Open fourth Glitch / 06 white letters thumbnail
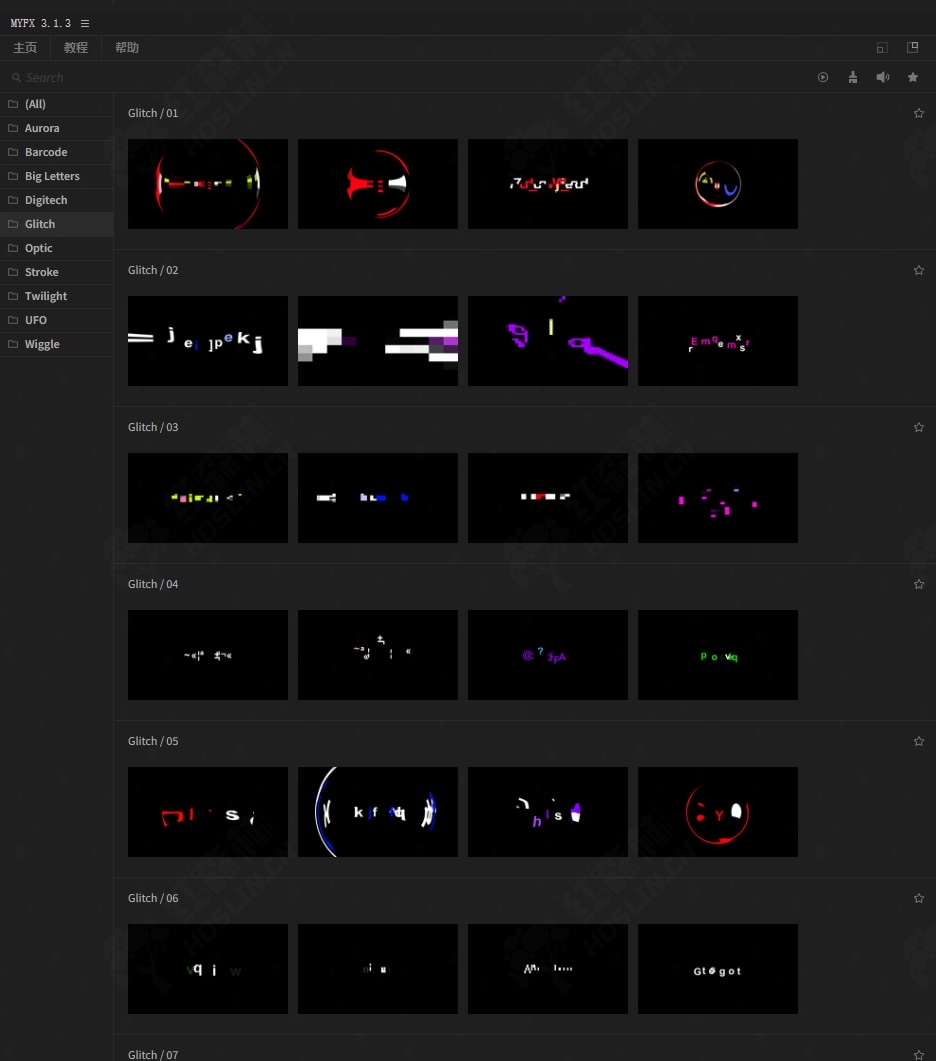This screenshot has height=1061, width=936. click(x=717, y=969)
